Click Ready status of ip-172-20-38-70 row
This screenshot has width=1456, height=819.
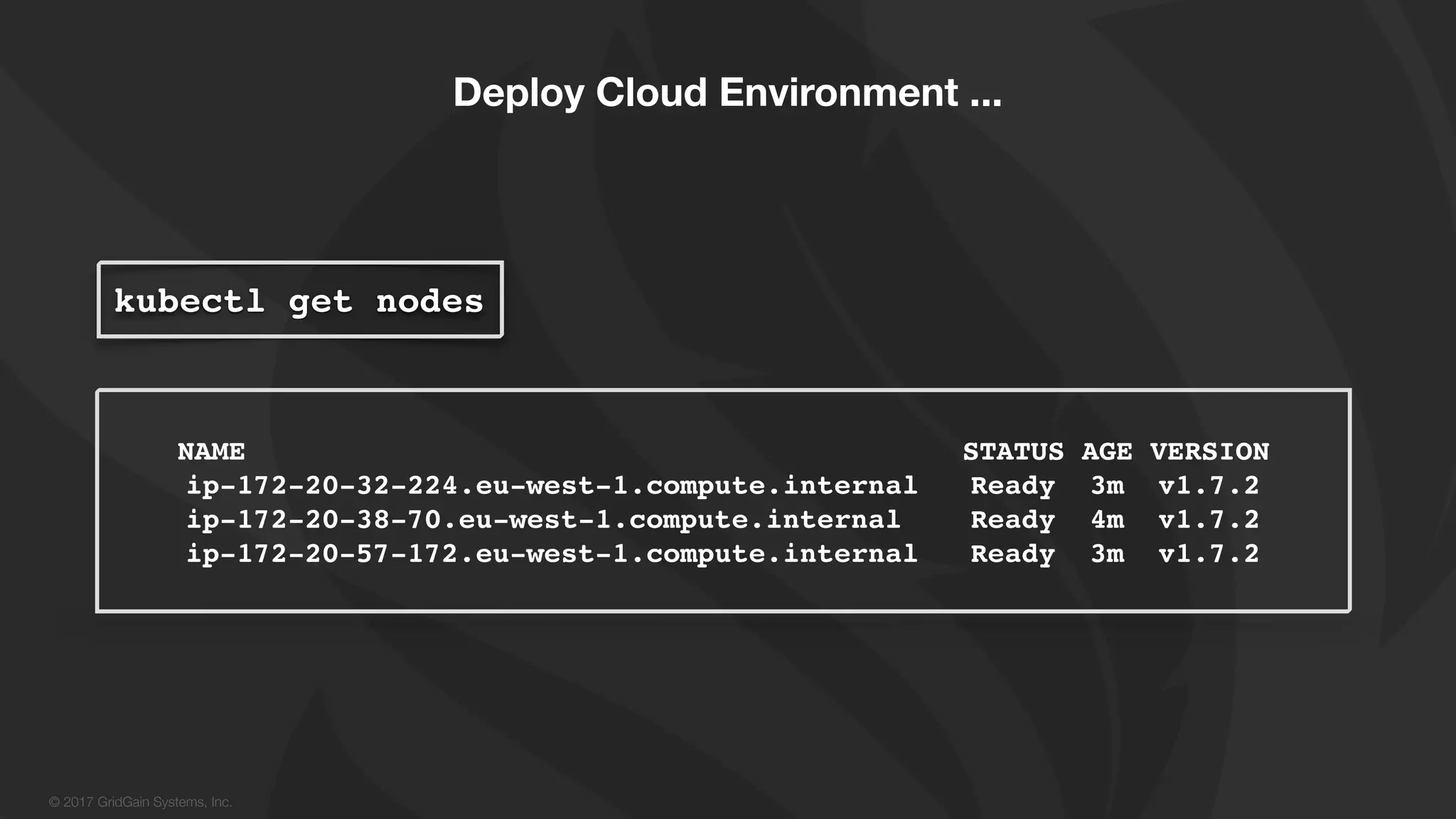(1013, 521)
